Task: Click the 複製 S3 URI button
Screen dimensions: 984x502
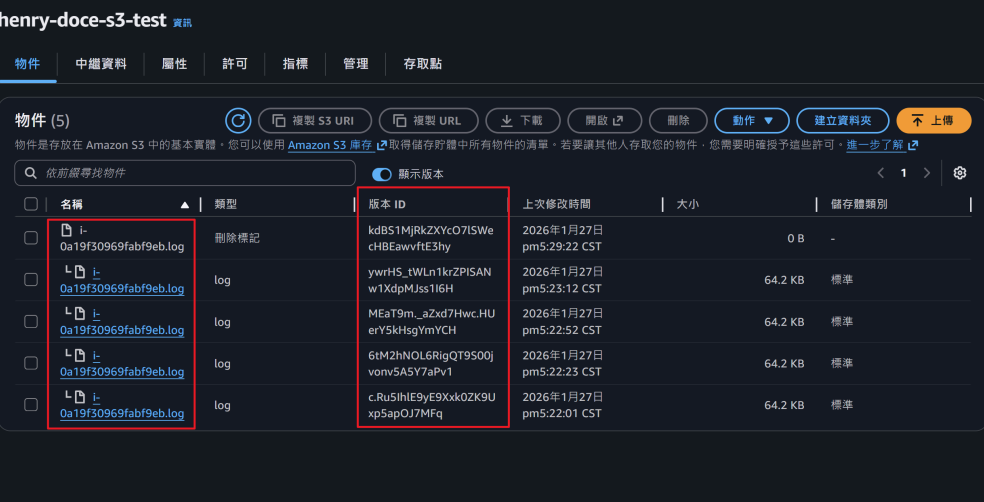Action: coord(315,120)
